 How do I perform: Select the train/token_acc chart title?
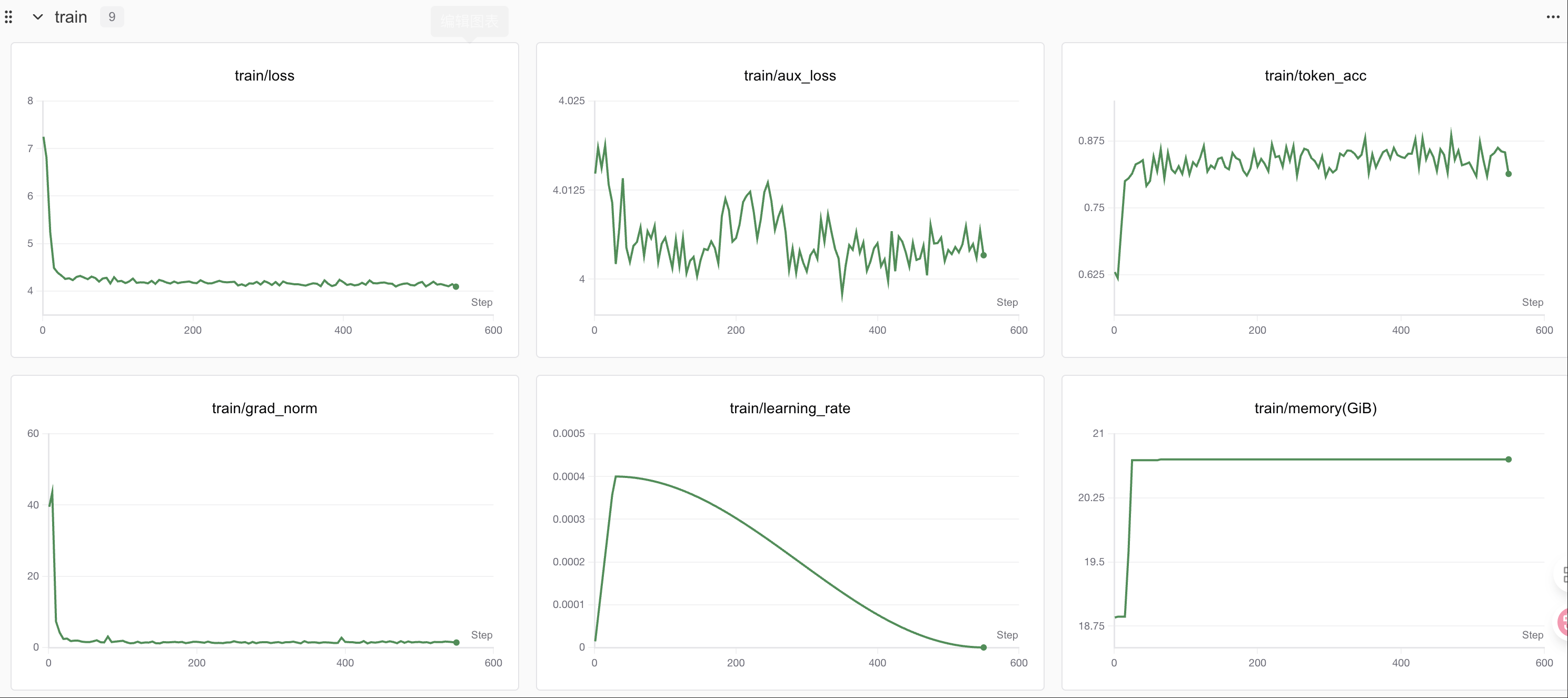point(1315,75)
